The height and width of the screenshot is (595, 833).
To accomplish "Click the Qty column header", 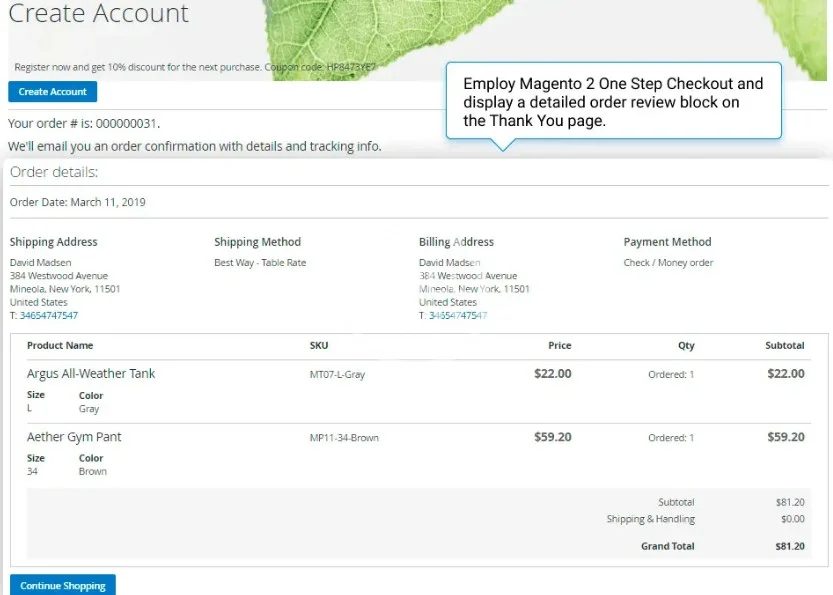I will tap(685, 346).
